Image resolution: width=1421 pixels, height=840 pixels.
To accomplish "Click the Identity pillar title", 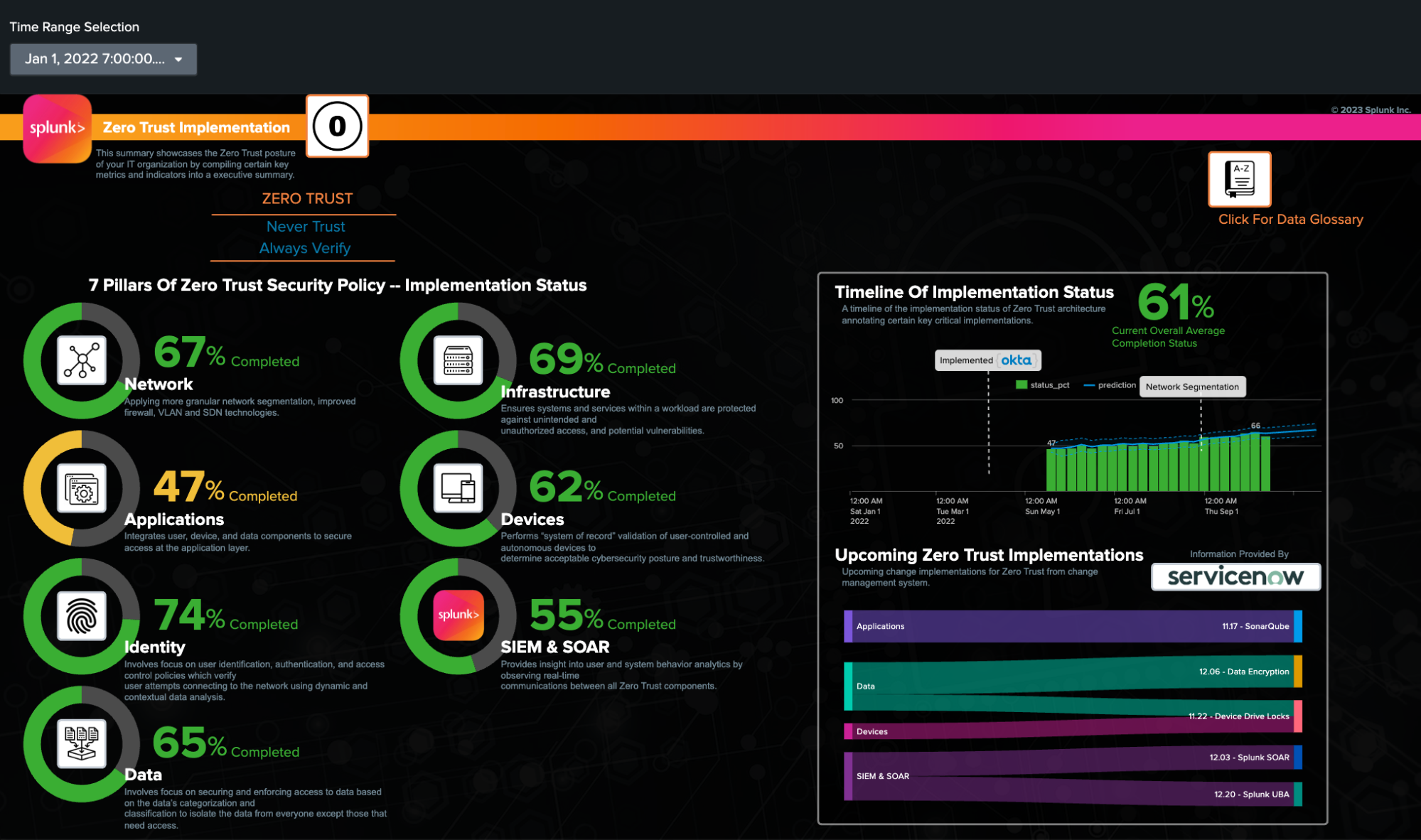I will (x=154, y=647).
